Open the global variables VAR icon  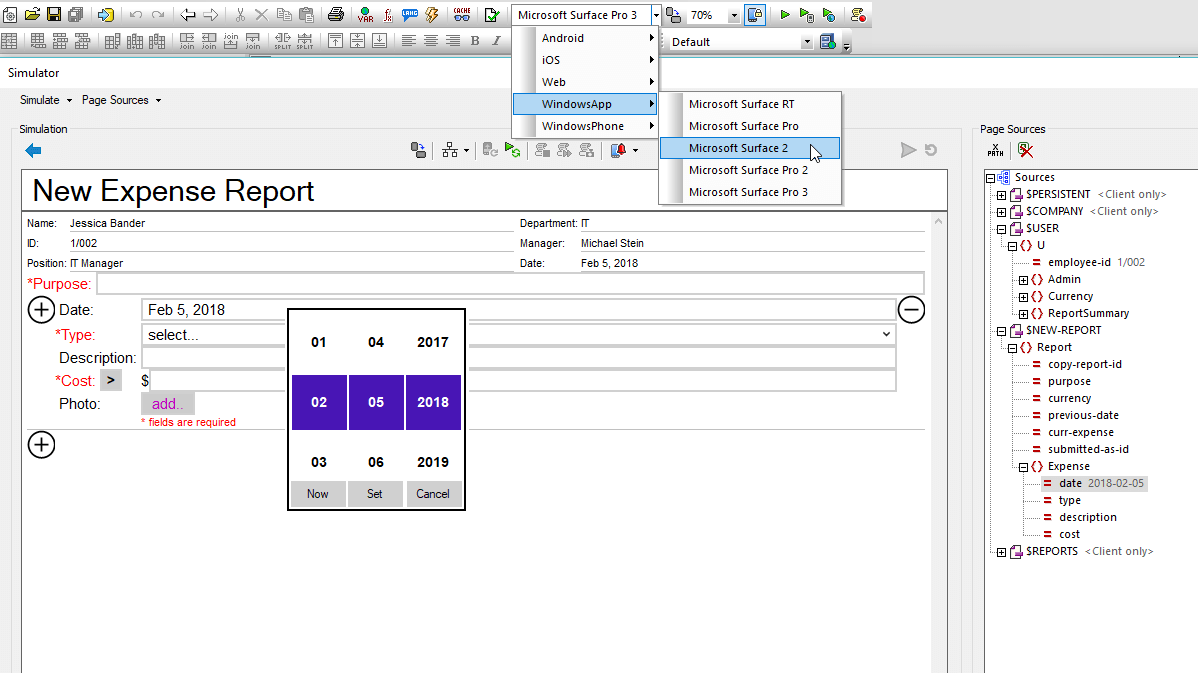(365, 15)
